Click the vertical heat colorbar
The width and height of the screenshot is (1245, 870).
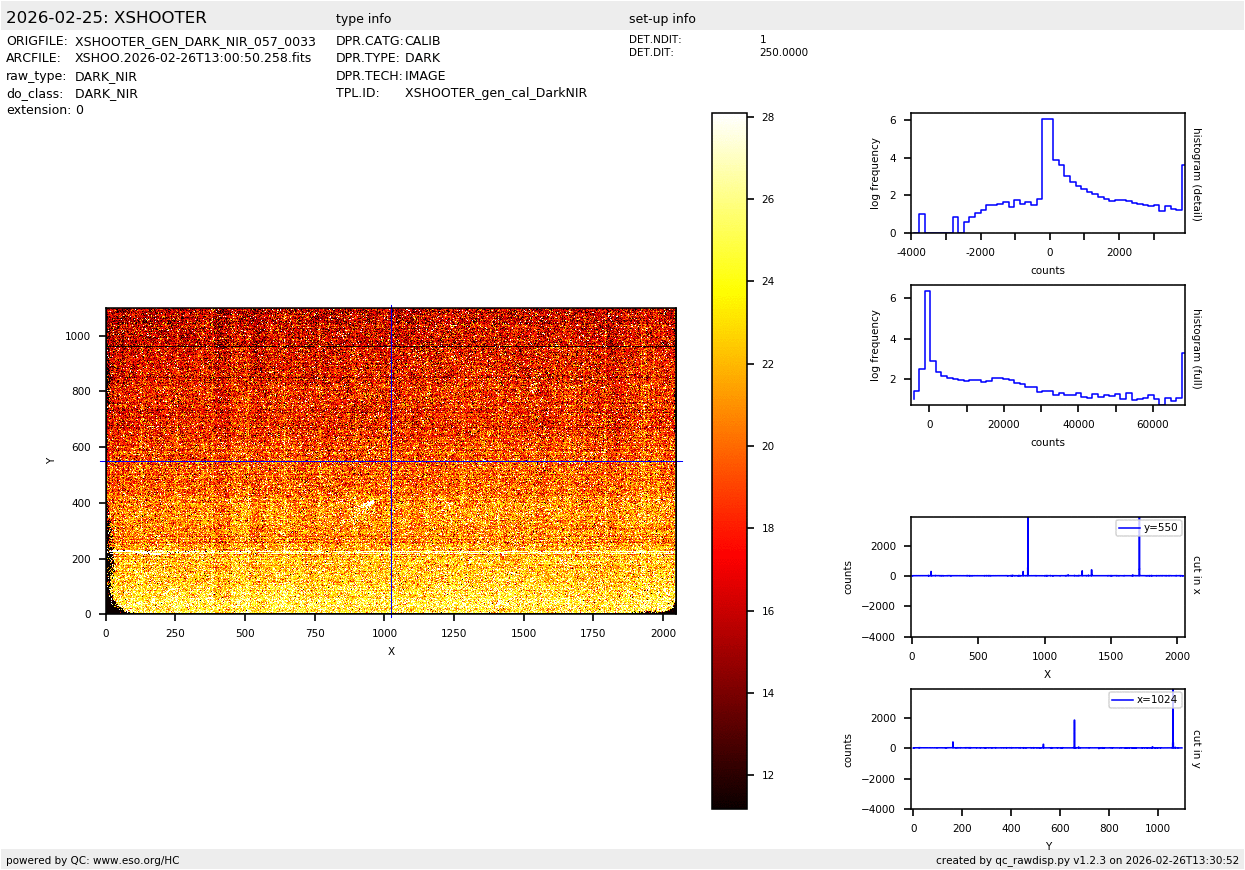point(729,460)
